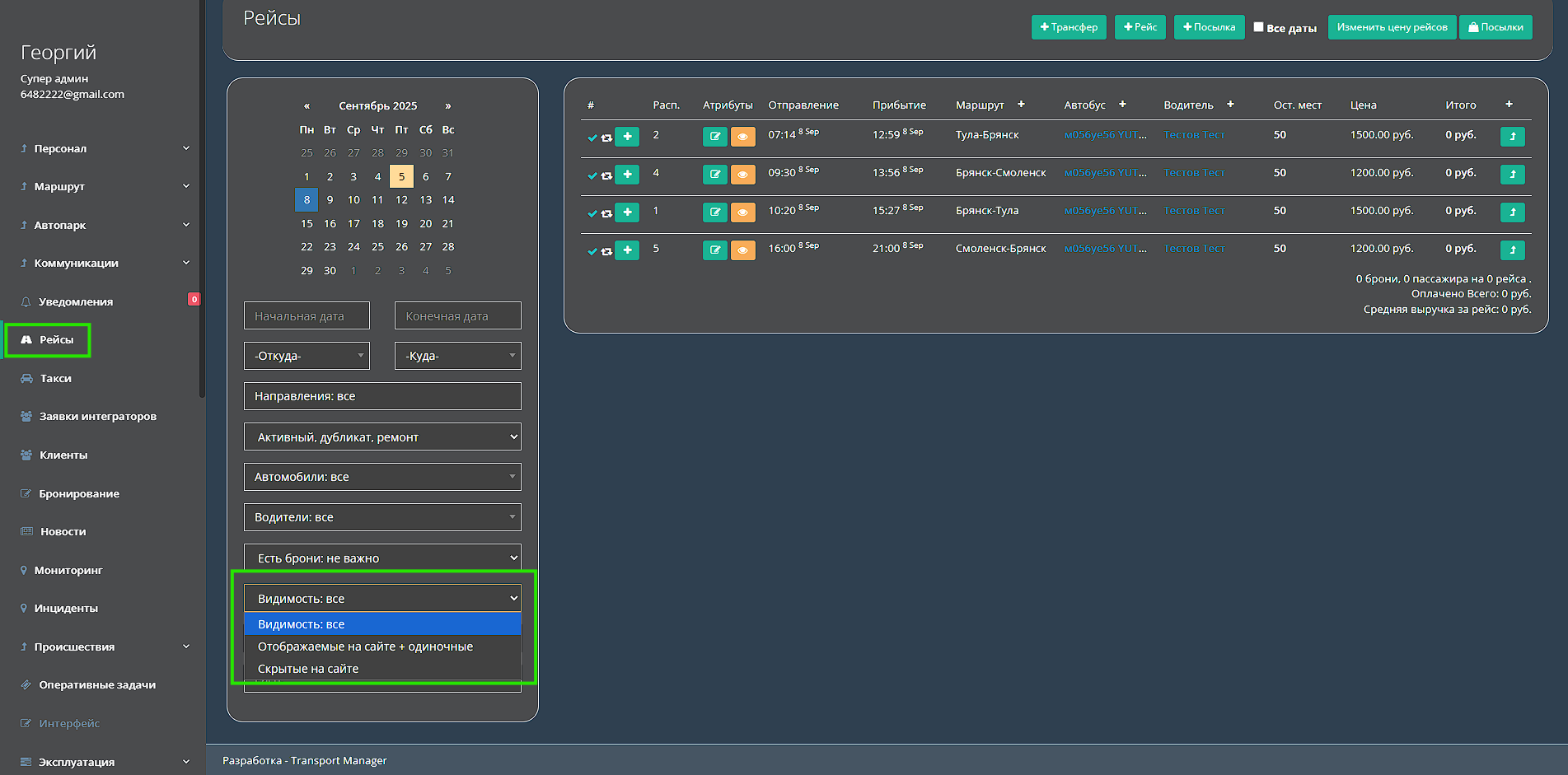Click share arrow button for Тула-Брянск trip
This screenshot has height=775, width=1568.
tap(1512, 137)
